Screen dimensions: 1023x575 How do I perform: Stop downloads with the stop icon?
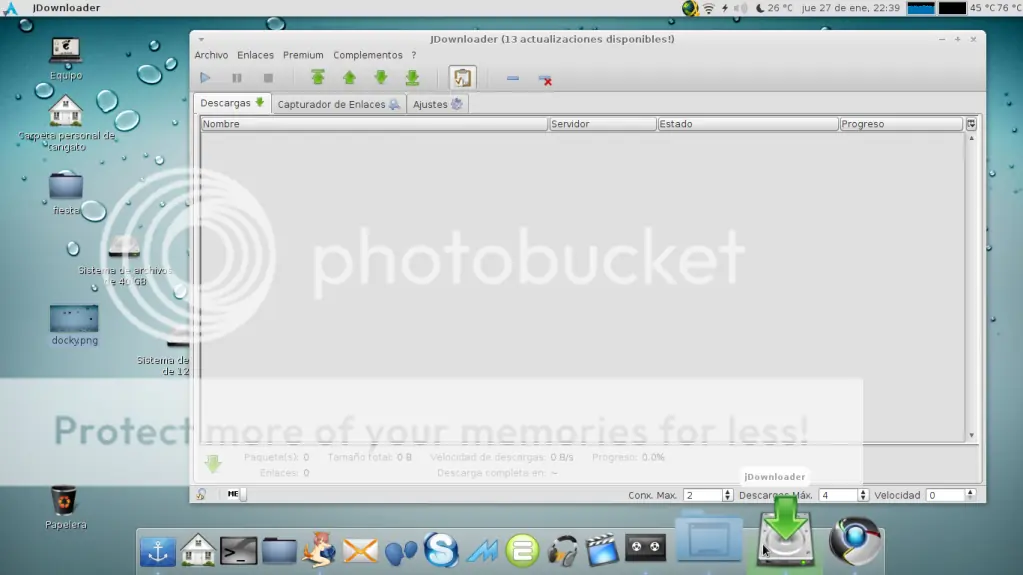point(268,78)
